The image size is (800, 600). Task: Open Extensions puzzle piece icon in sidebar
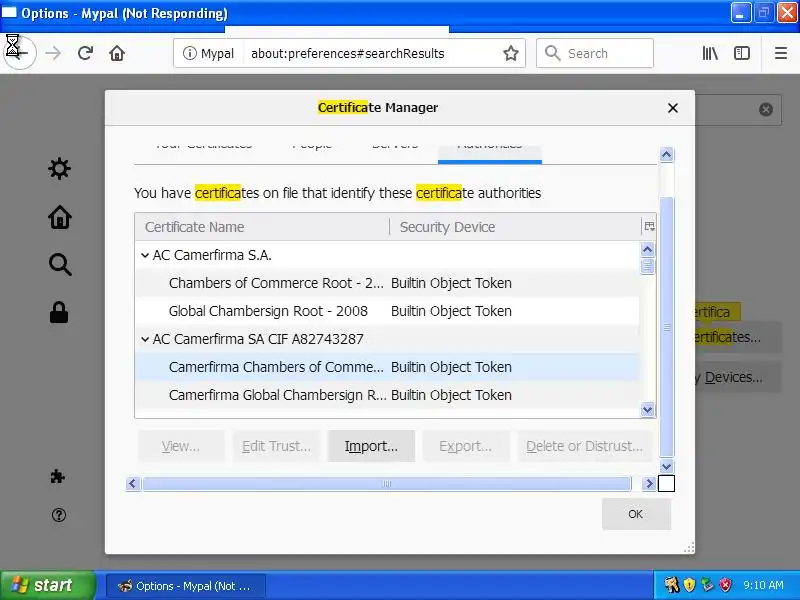point(58,477)
